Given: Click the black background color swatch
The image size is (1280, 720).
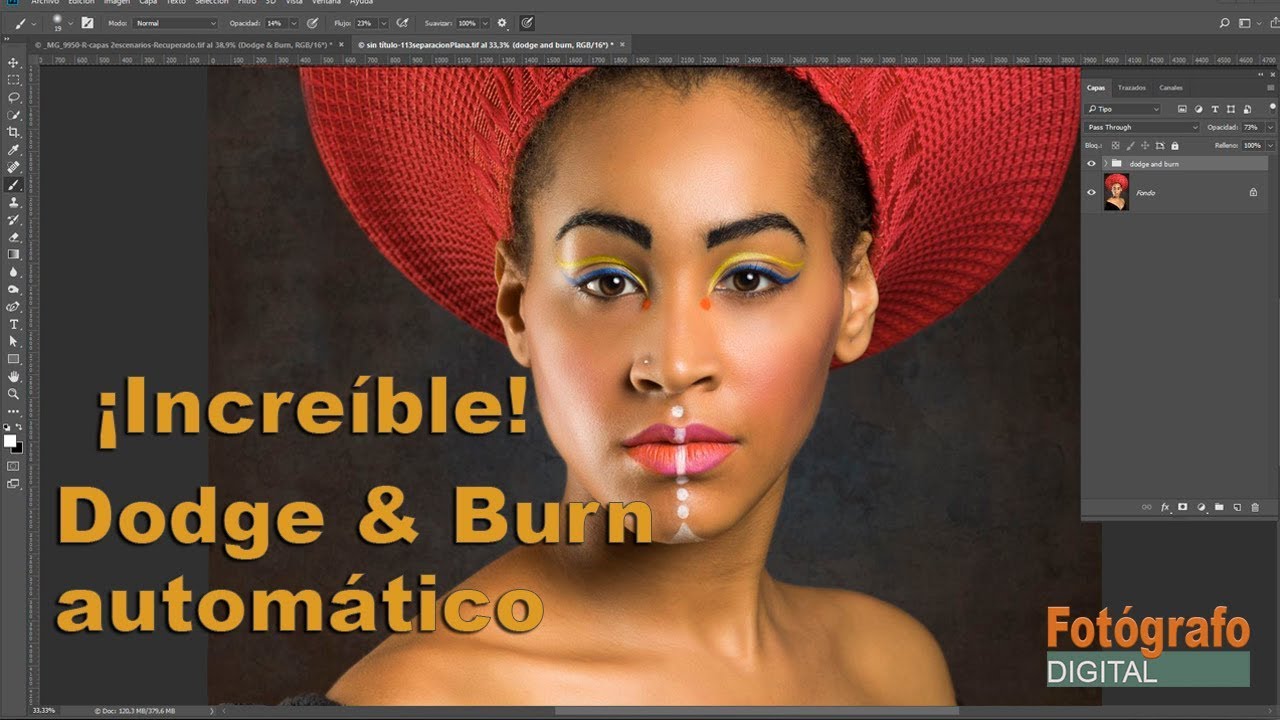Looking at the screenshot, I should (17, 447).
